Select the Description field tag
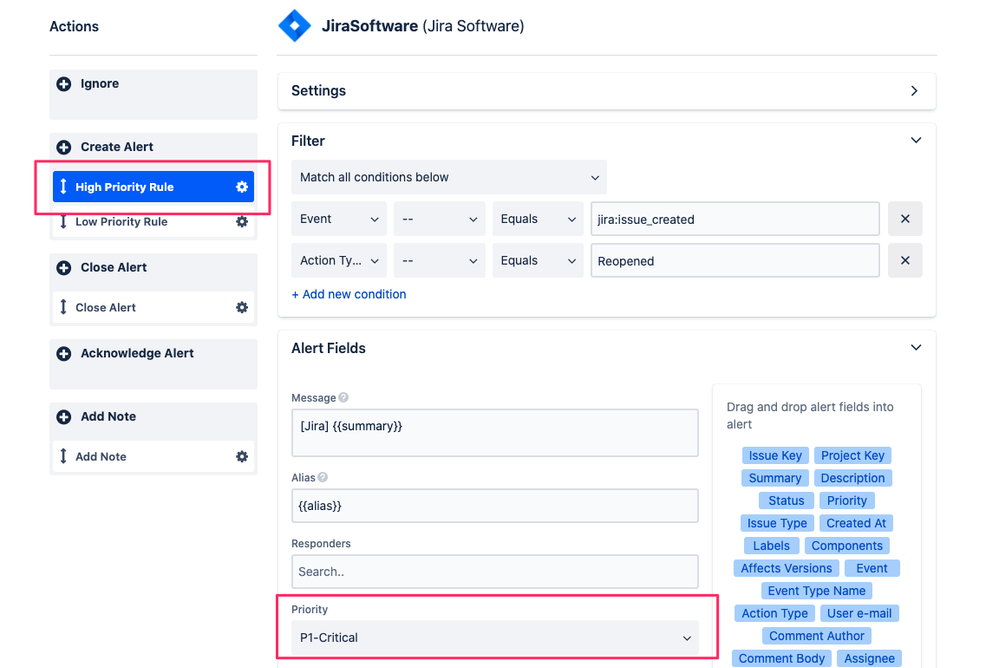 tap(852, 478)
